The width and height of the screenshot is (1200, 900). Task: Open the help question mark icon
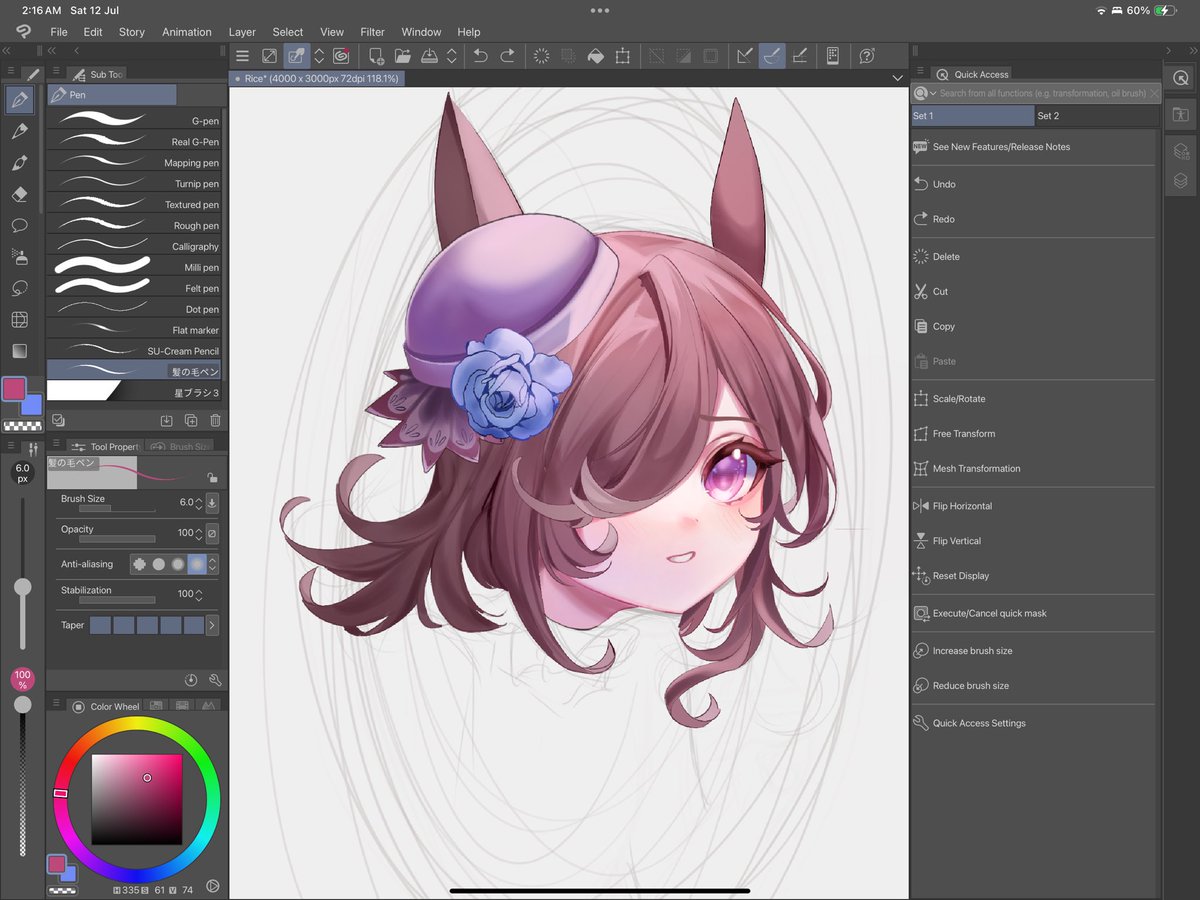click(867, 56)
